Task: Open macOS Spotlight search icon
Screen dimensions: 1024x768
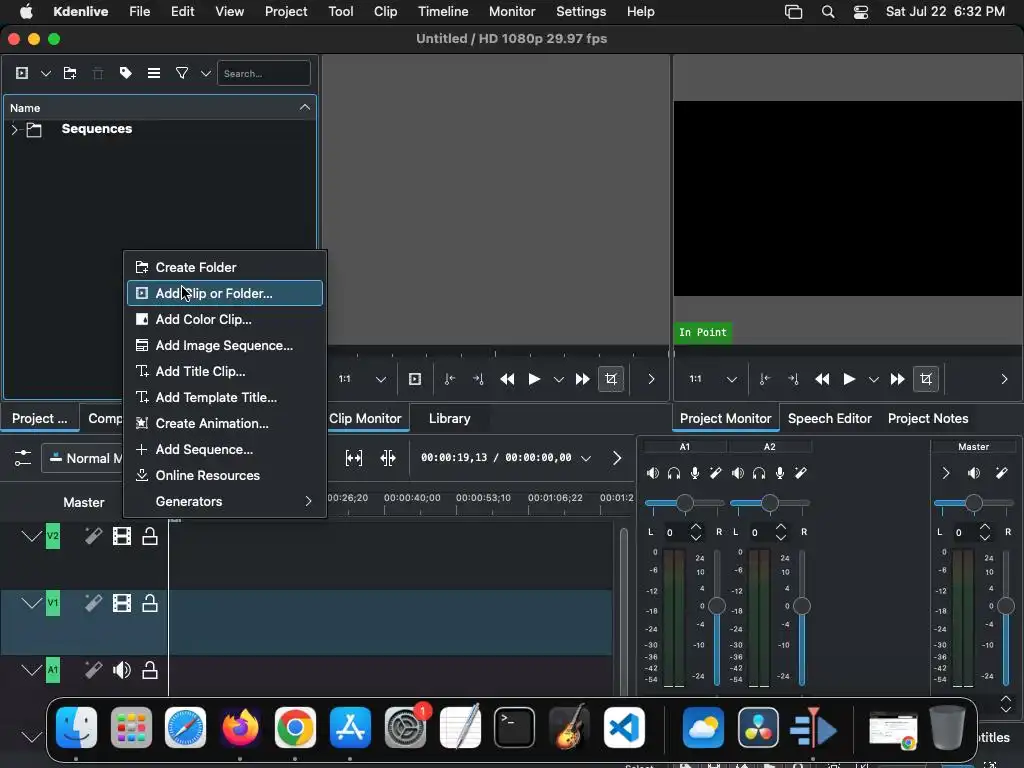Action: (827, 12)
